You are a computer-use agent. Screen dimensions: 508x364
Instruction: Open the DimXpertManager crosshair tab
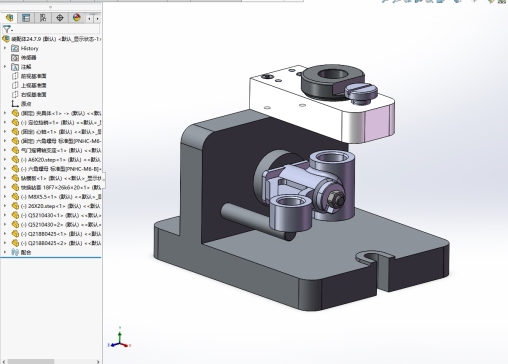(x=60, y=18)
